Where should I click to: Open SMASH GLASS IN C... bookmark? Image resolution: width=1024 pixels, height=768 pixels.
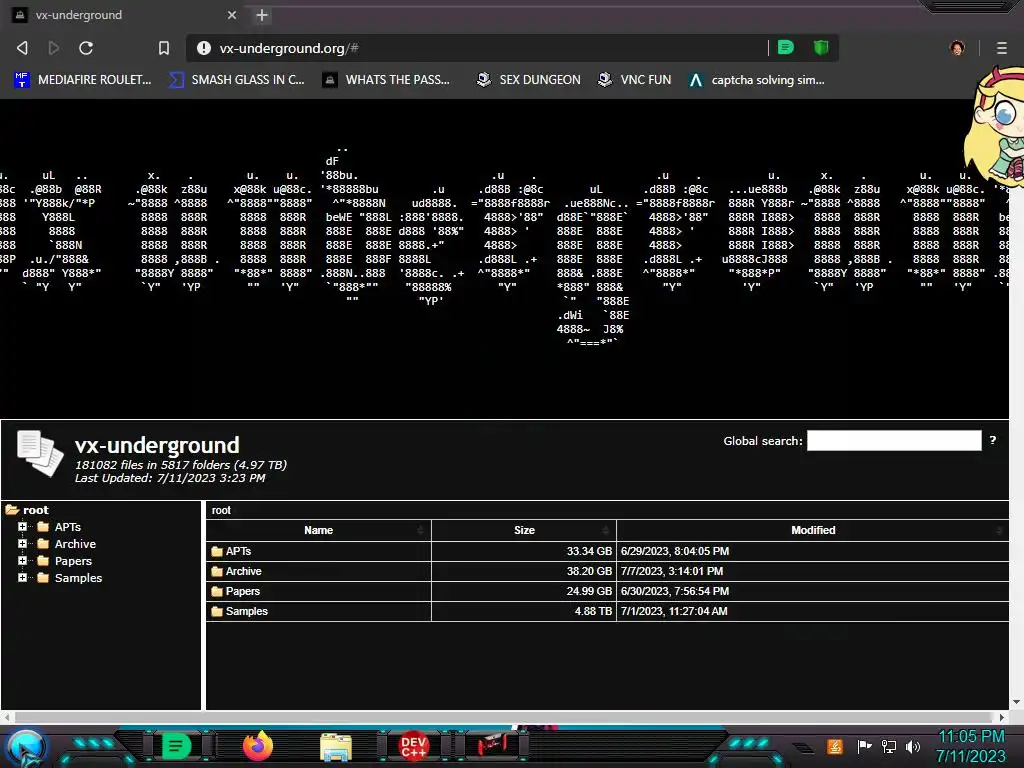coord(236,80)
